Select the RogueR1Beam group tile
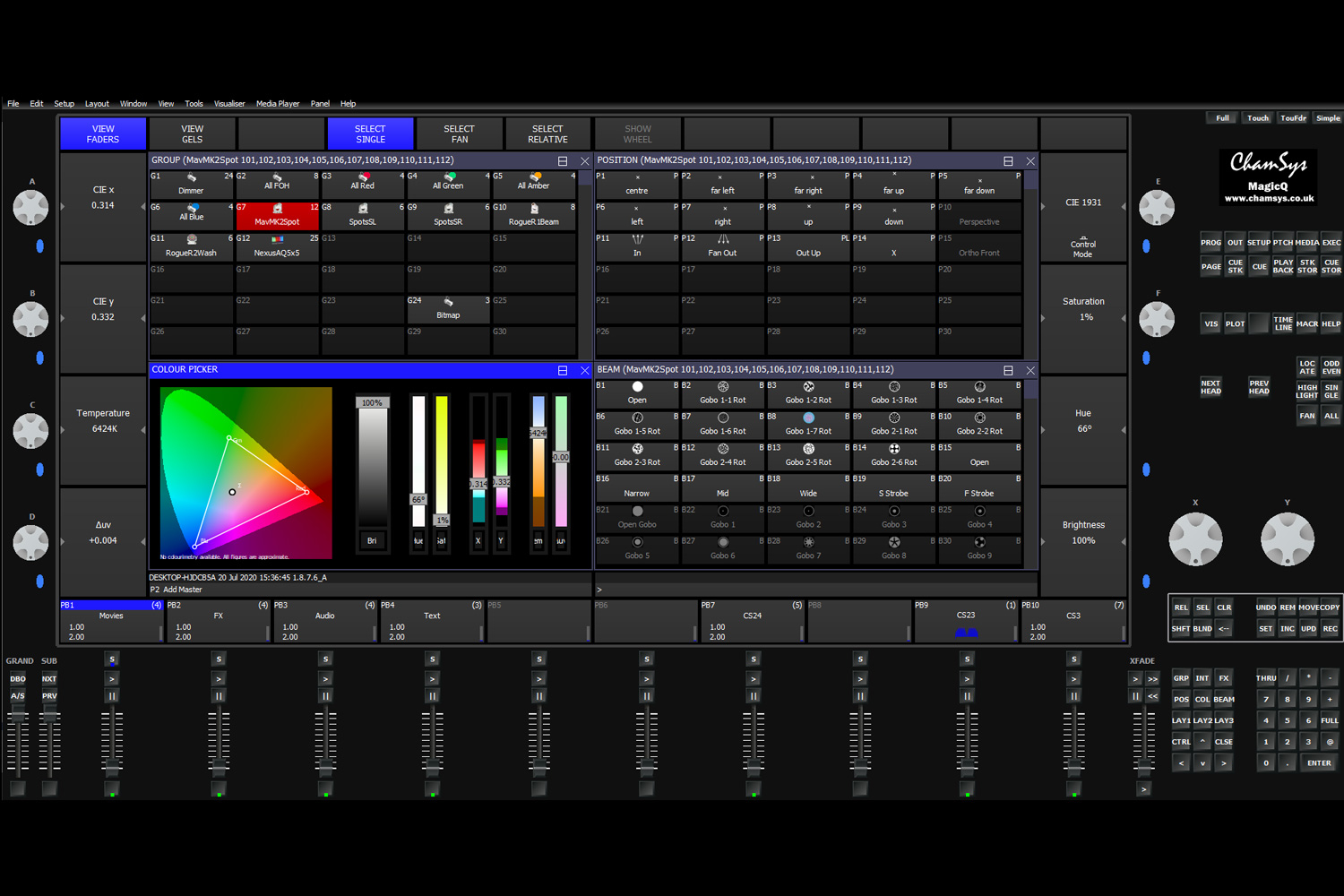 tap(534, 216)
